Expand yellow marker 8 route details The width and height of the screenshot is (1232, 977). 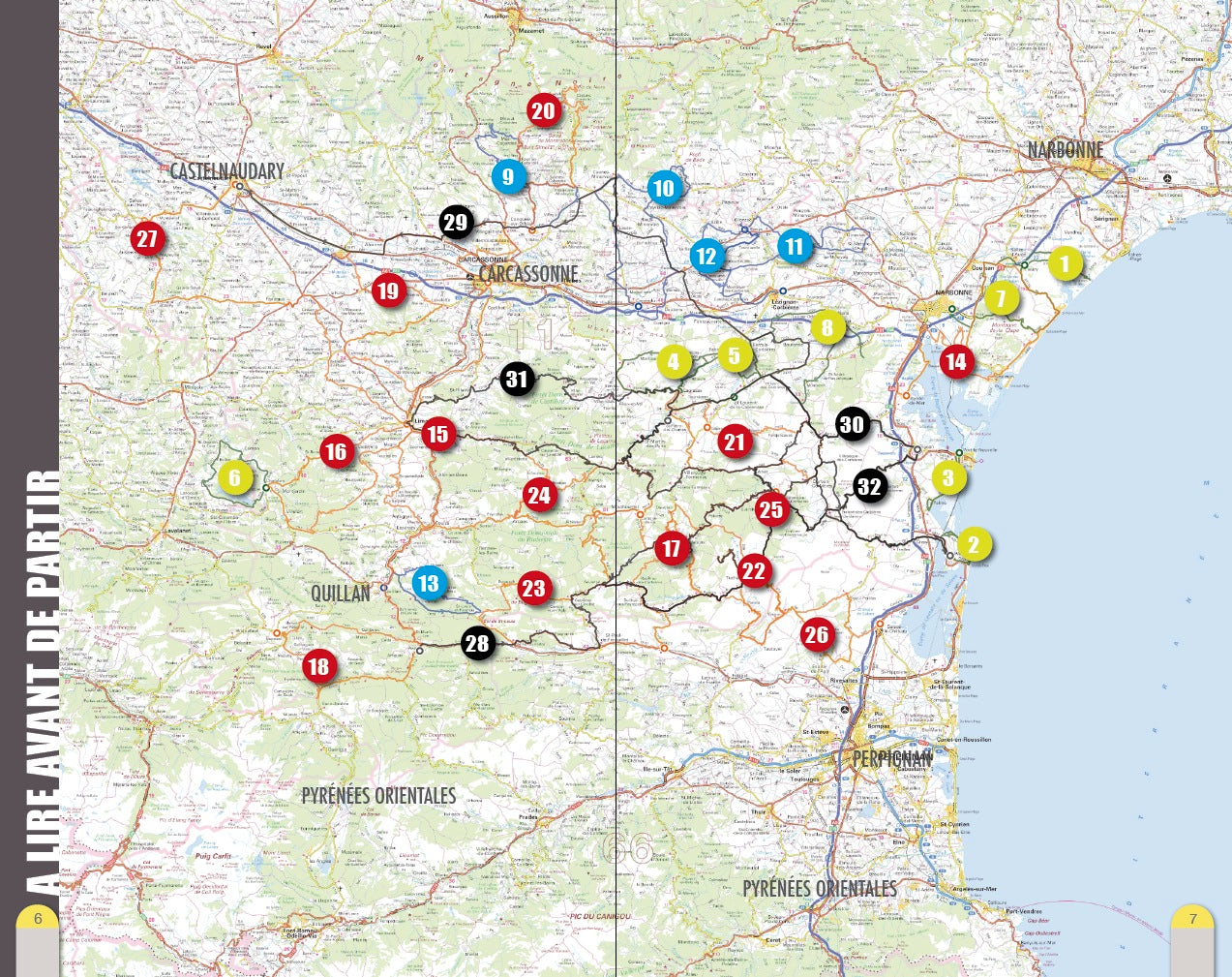pyautogui.click(x=827, y=327)
